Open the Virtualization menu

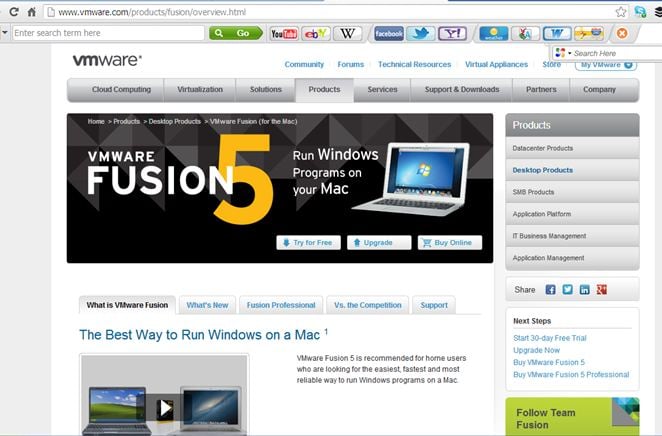click(x=200, y=89)
